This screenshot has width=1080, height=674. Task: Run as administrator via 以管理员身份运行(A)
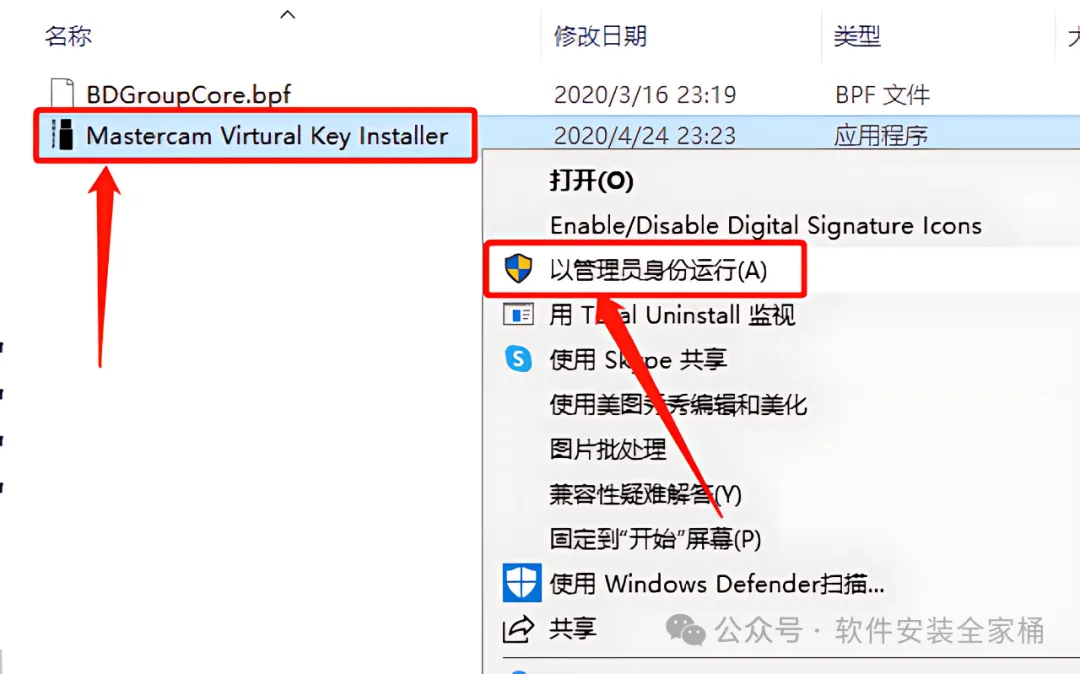(x=658, y=271)
